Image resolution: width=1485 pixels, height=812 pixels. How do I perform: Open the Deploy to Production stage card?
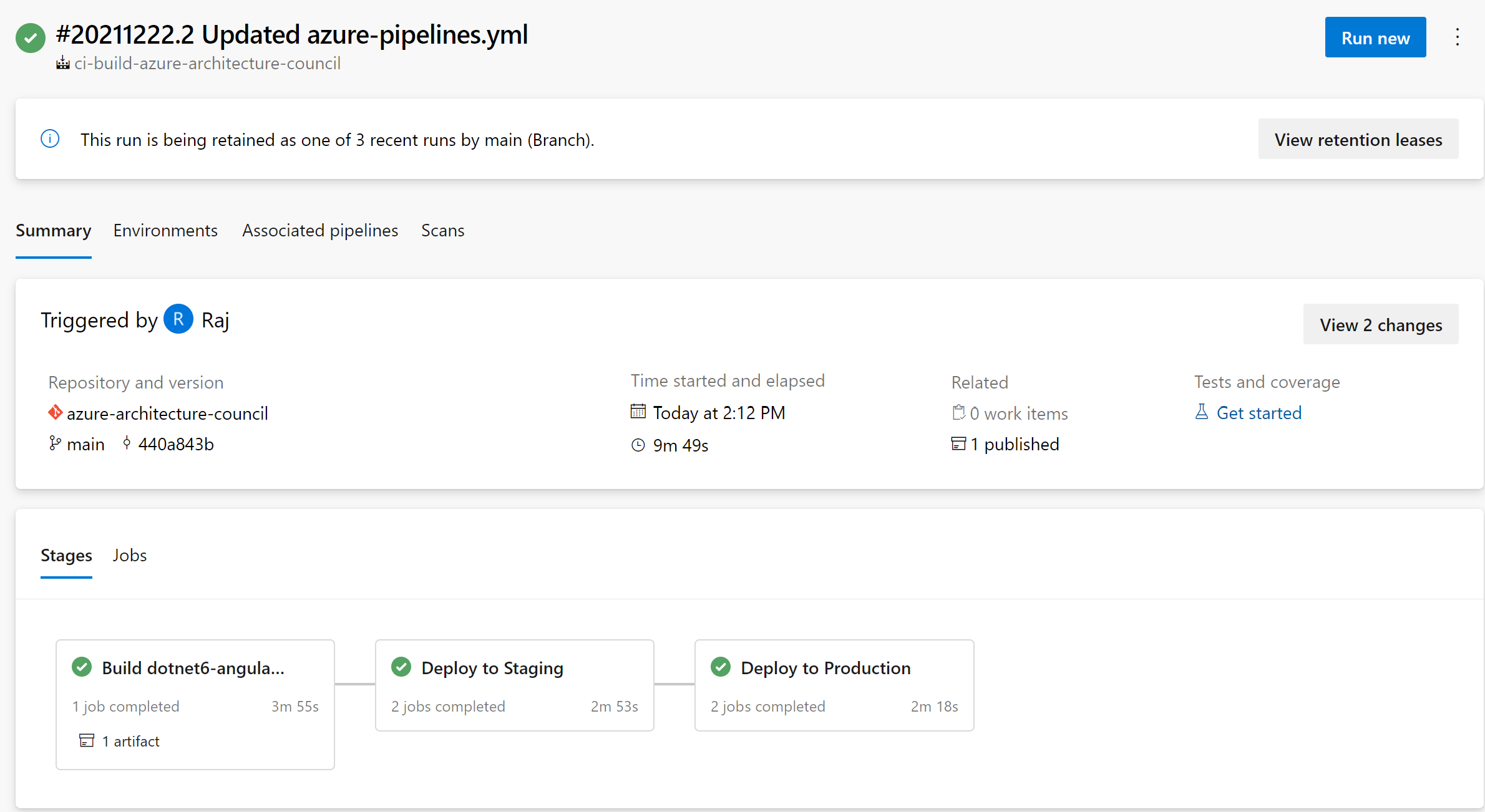click(x=834, y=685)
